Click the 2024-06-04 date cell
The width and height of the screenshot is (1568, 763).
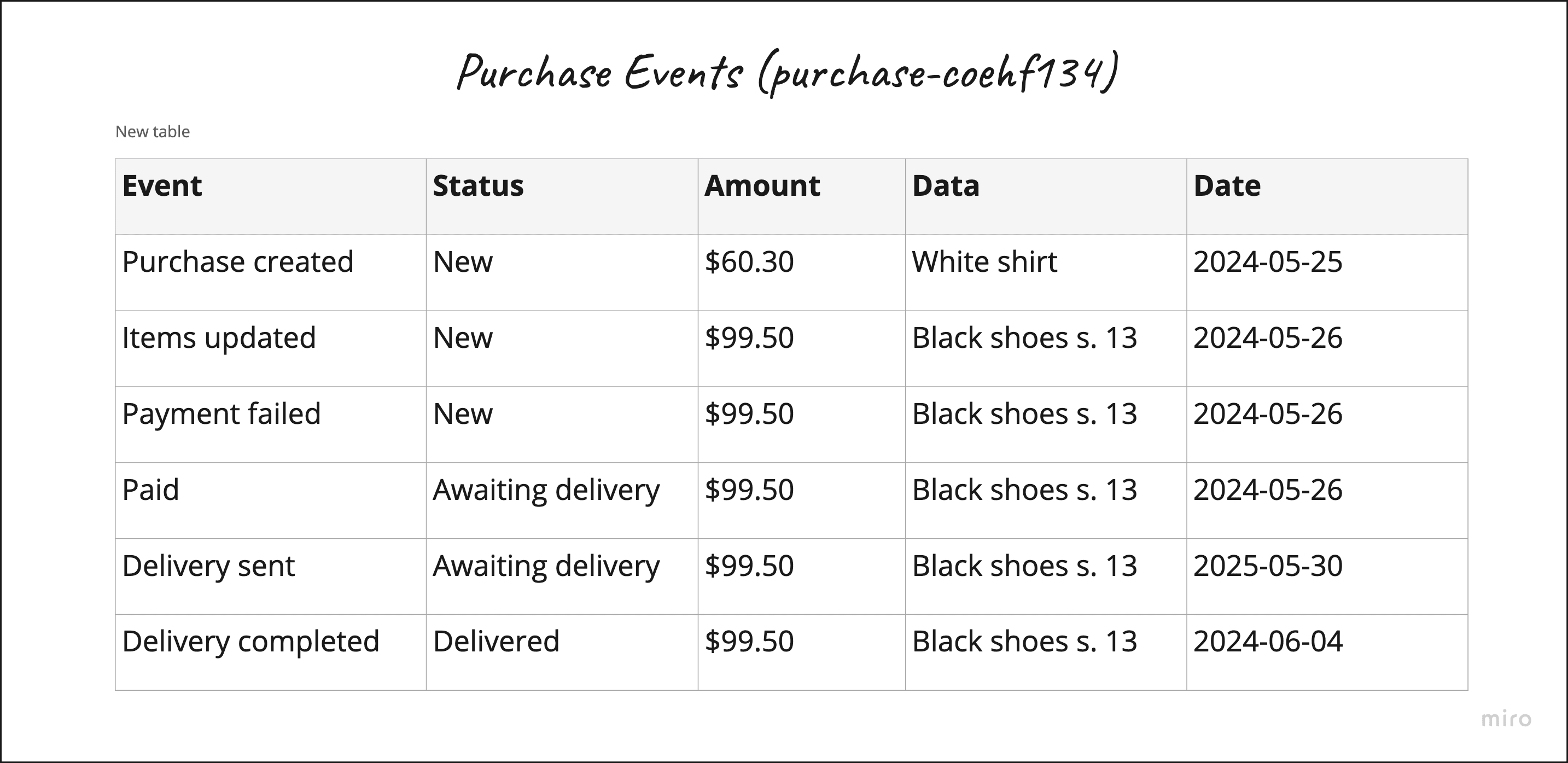(1327, 652)
